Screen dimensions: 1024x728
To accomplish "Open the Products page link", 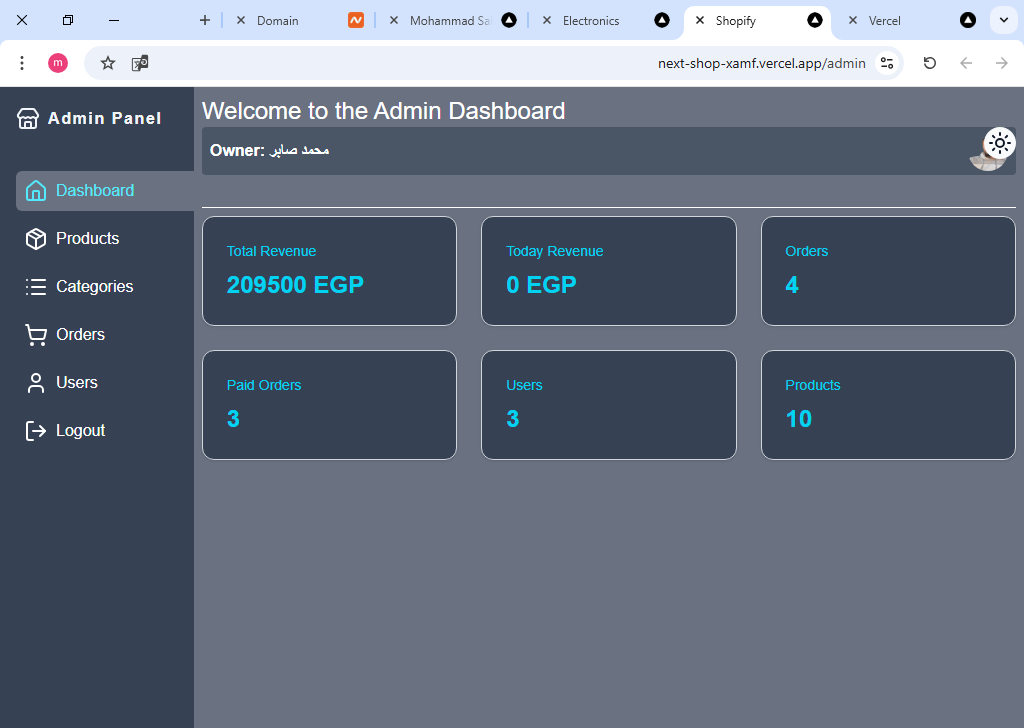I will coord(87,239).
